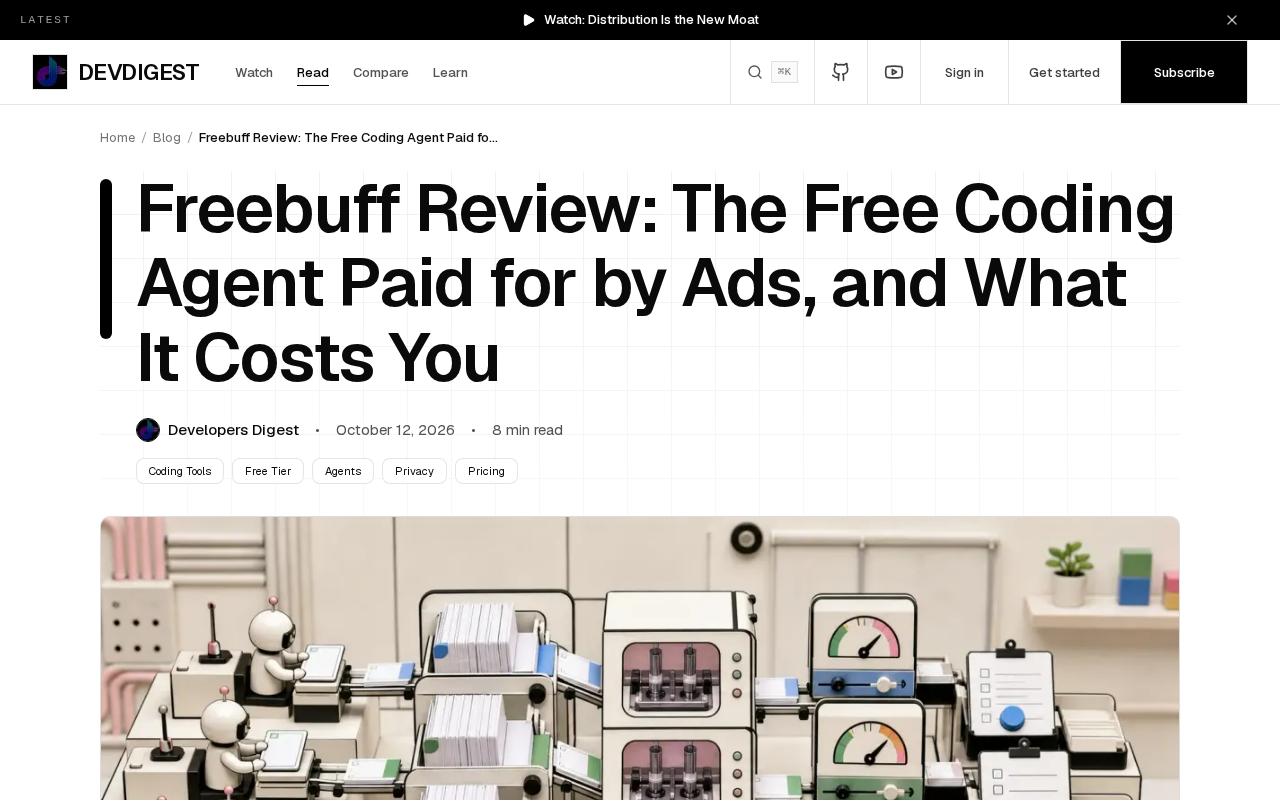Open the Read menu item
Viewport: 1280px width, 800px height.
click(313, 72)
